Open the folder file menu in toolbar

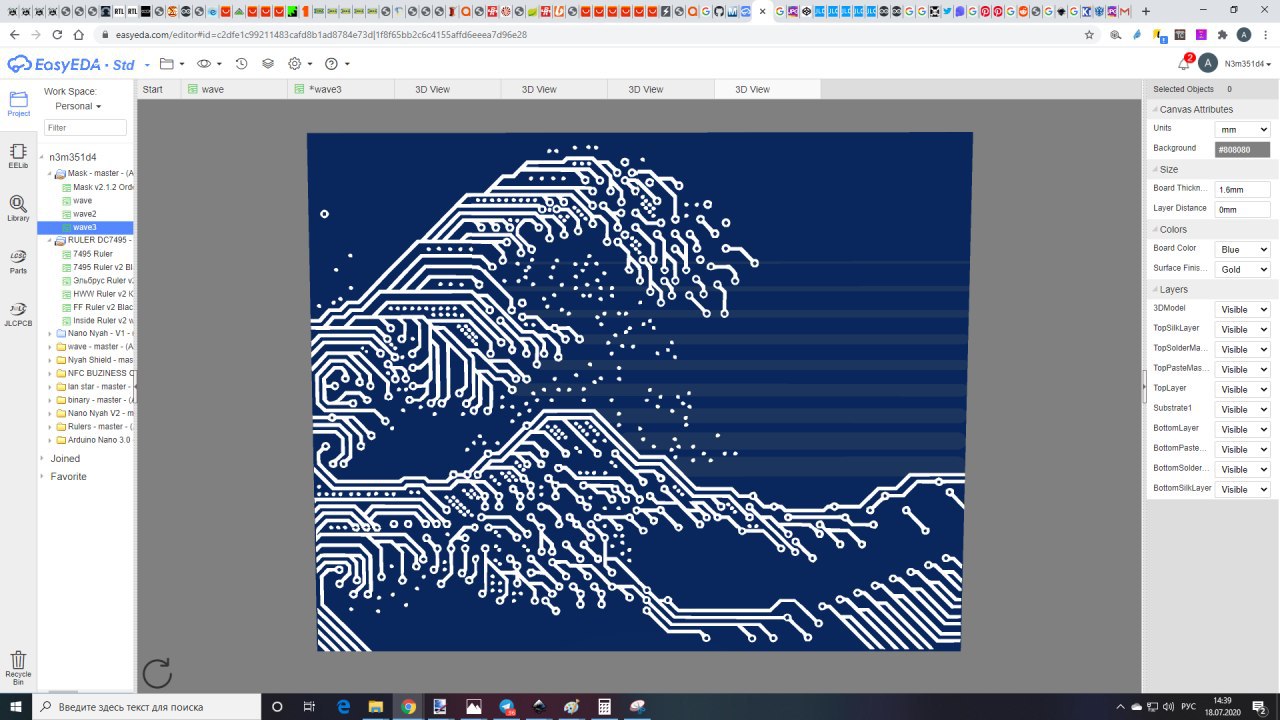coord(172,63)
